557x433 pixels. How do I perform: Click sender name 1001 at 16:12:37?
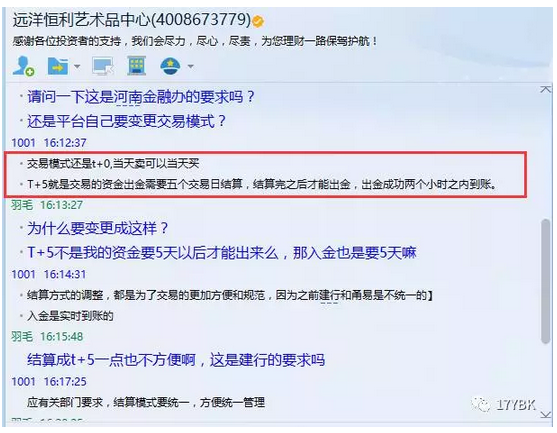tap(23, 143)
